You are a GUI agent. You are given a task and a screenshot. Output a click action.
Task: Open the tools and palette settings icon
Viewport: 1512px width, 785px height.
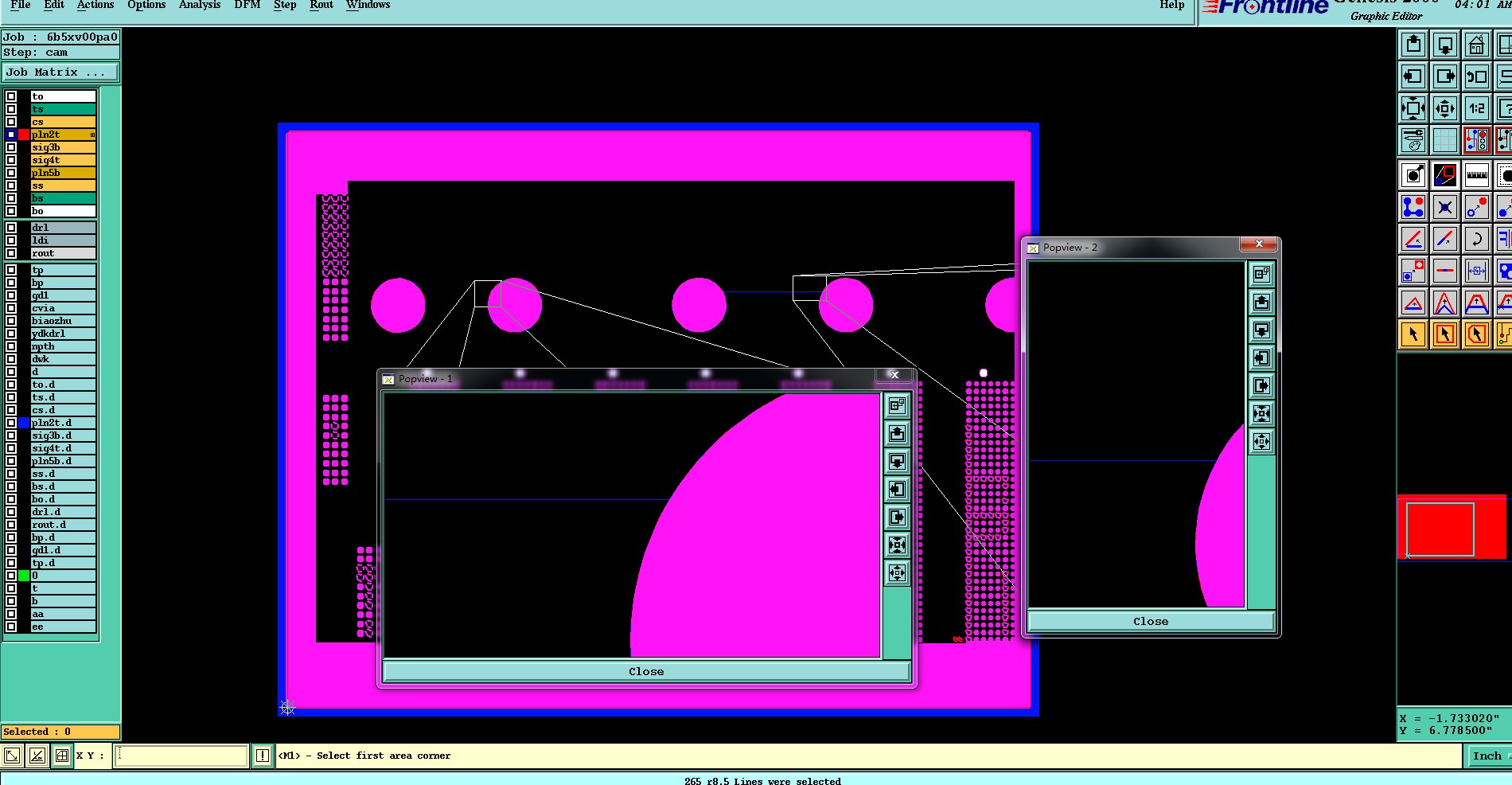(1413, 140)
